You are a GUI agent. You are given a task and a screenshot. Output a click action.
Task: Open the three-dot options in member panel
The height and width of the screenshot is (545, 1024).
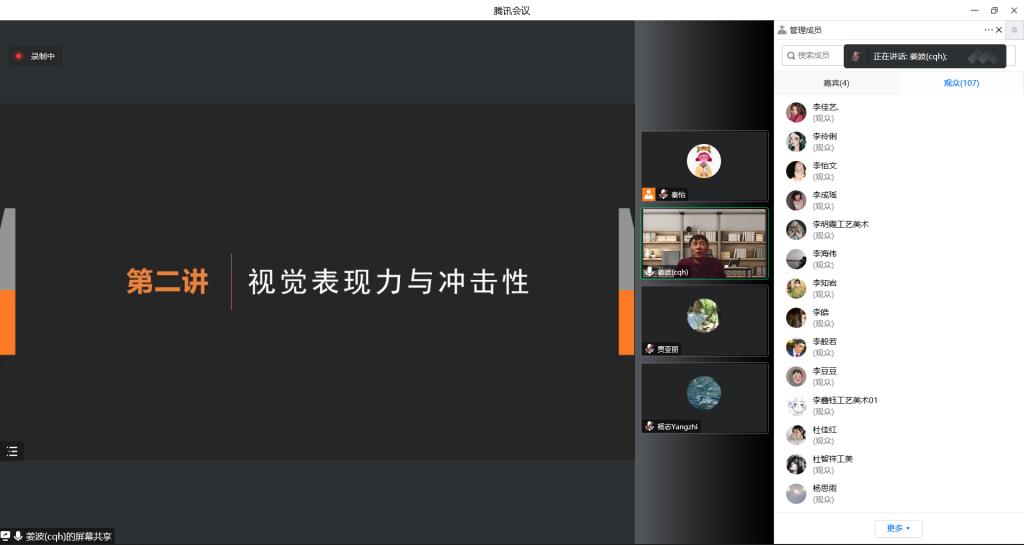coord(988,30)
